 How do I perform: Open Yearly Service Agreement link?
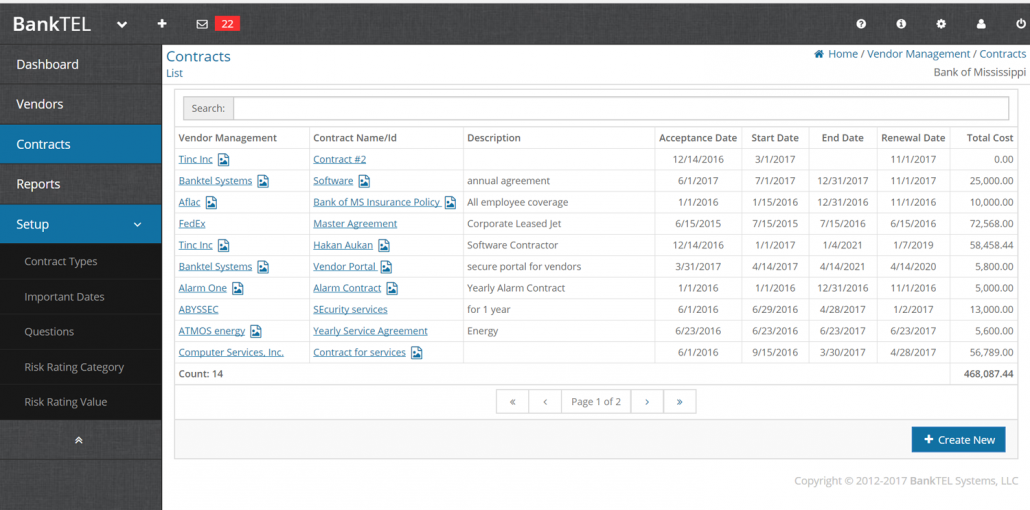pos(370,331)
